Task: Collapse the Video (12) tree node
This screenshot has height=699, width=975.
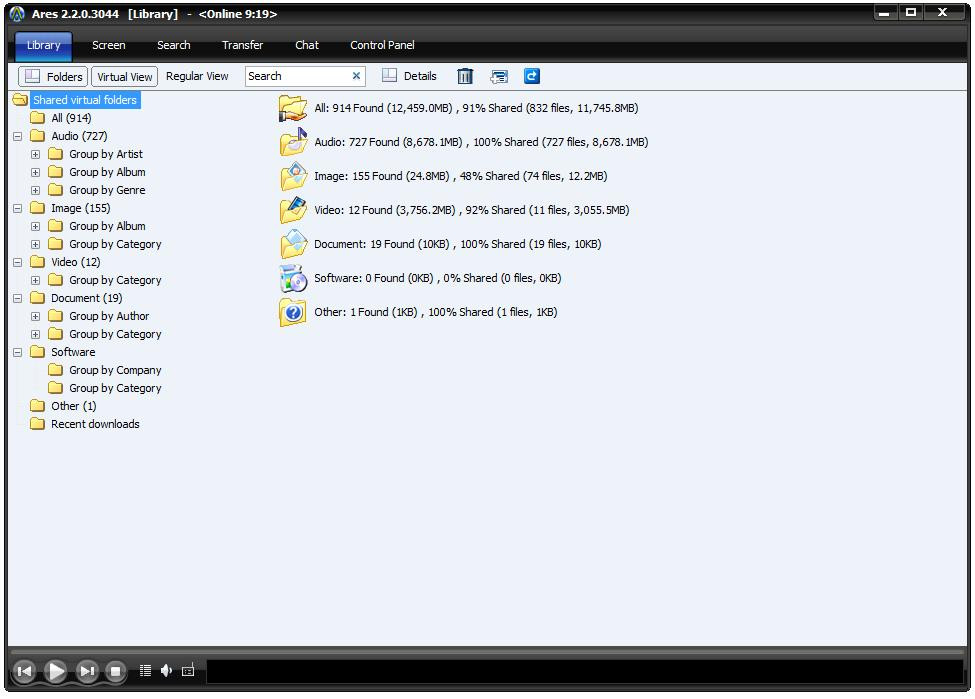Action: [x=17, y=262]
